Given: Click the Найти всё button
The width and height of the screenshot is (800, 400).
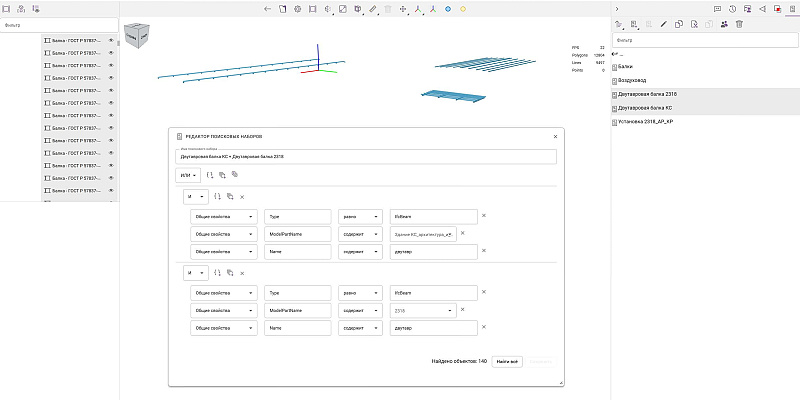Looking at the screenshot, I should tap(507, 362).
